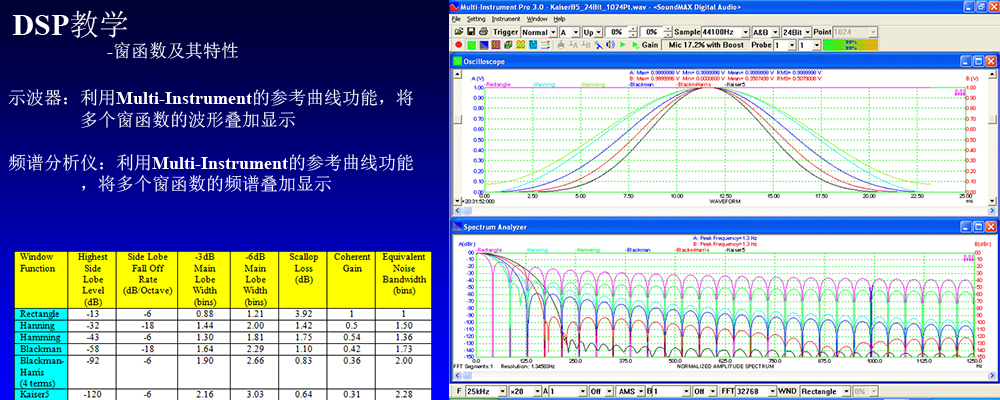
Task: Click the Spectrum Analyzer window title icon
Action: [x=456, y=226]
